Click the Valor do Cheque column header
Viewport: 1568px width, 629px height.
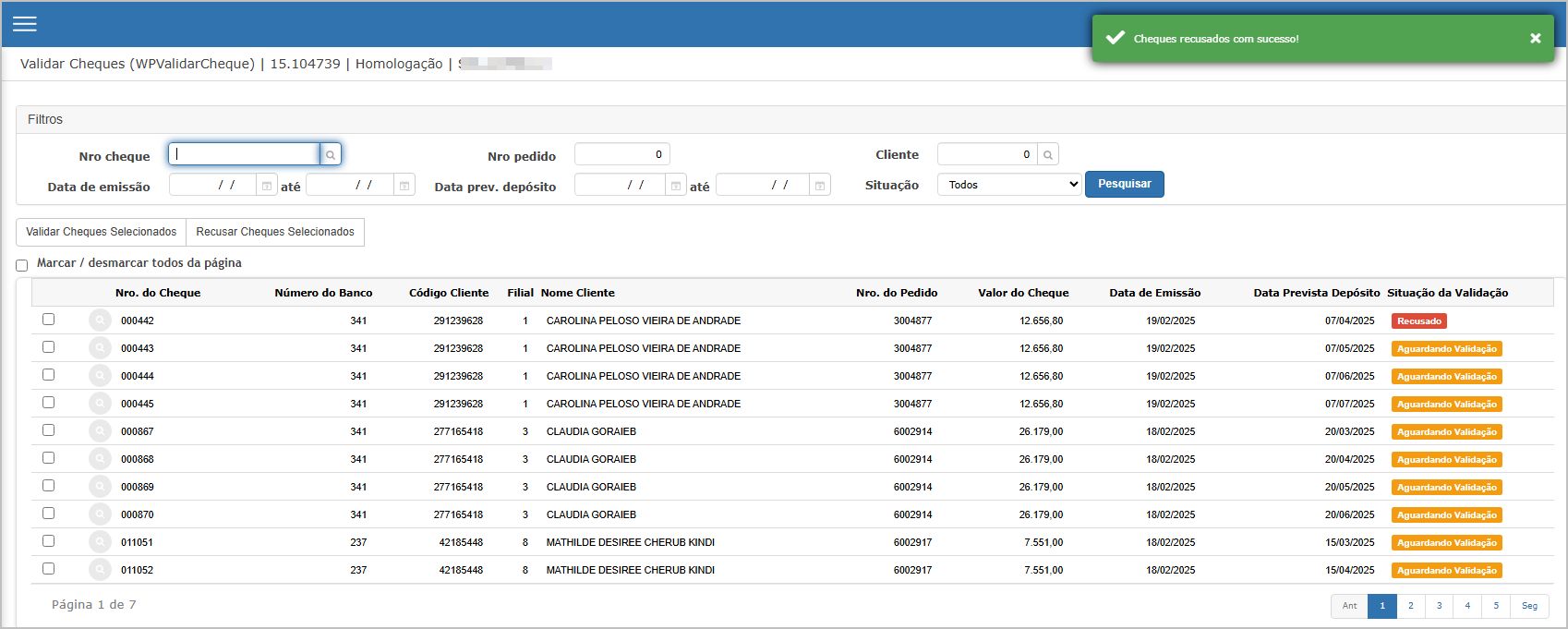click(1023, 293)
